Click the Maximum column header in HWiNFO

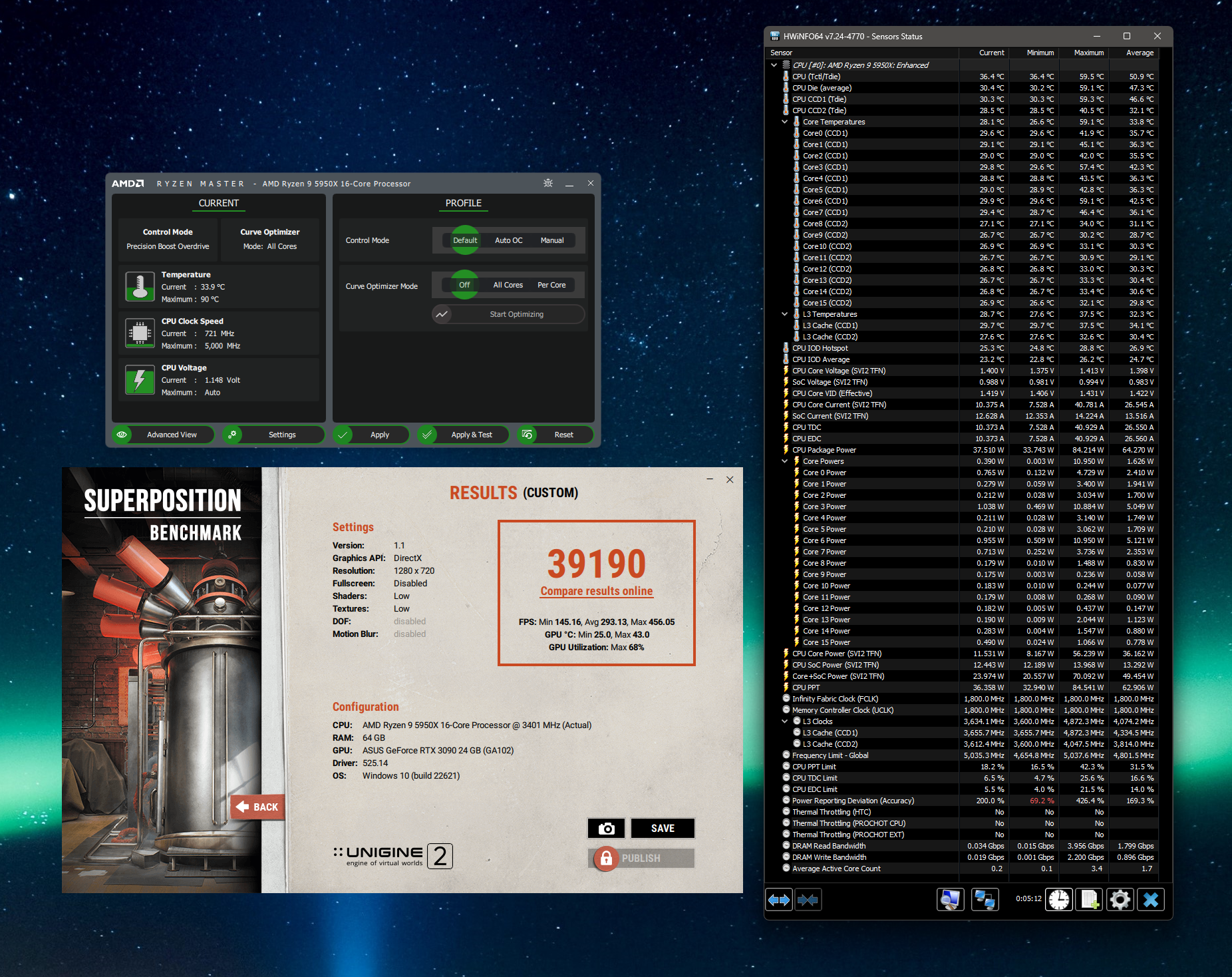(x=1084, y=53)
